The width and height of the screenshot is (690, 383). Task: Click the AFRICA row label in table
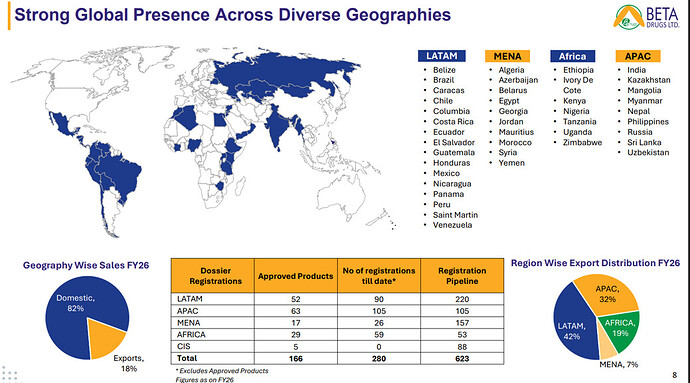click(191, 335)
